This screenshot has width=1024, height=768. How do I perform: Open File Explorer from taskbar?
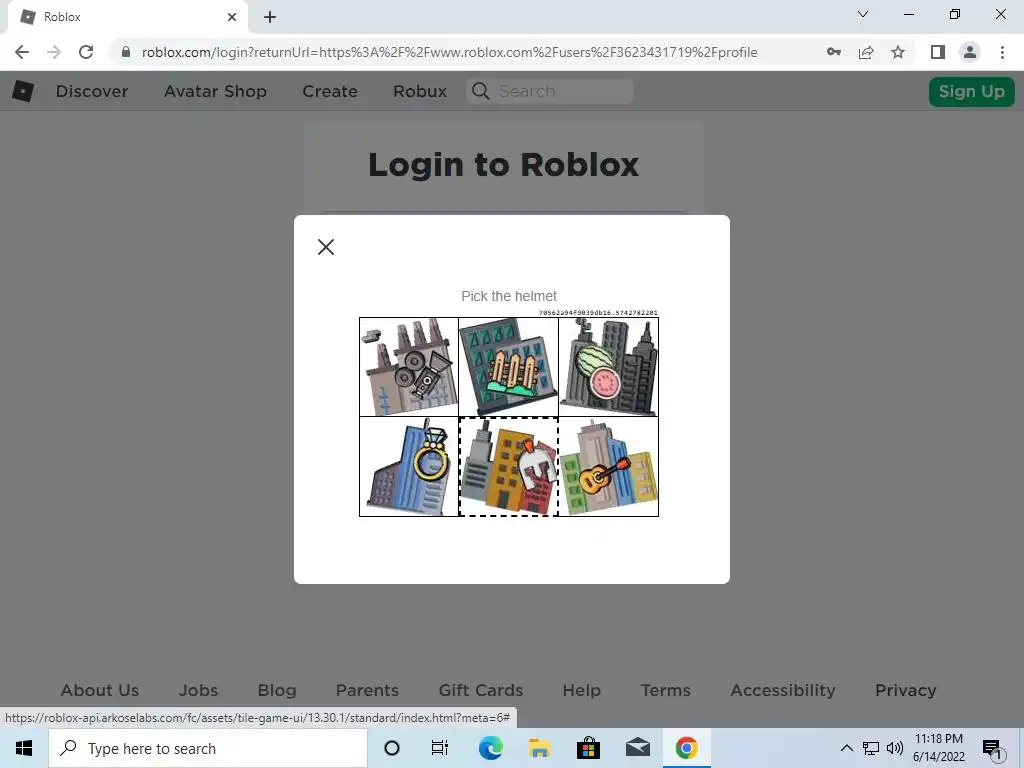[539, 748]
